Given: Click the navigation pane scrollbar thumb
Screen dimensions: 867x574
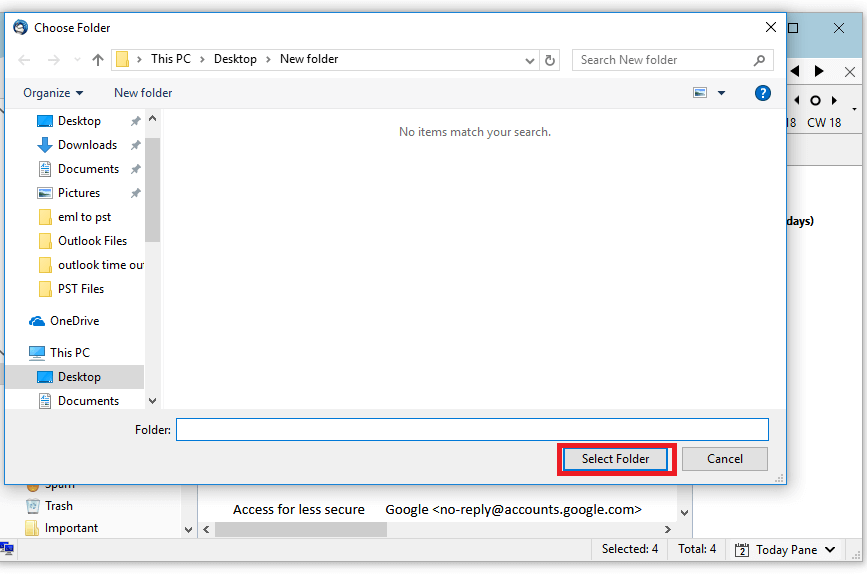Looking at the screenshot, I should pos(153,190).
